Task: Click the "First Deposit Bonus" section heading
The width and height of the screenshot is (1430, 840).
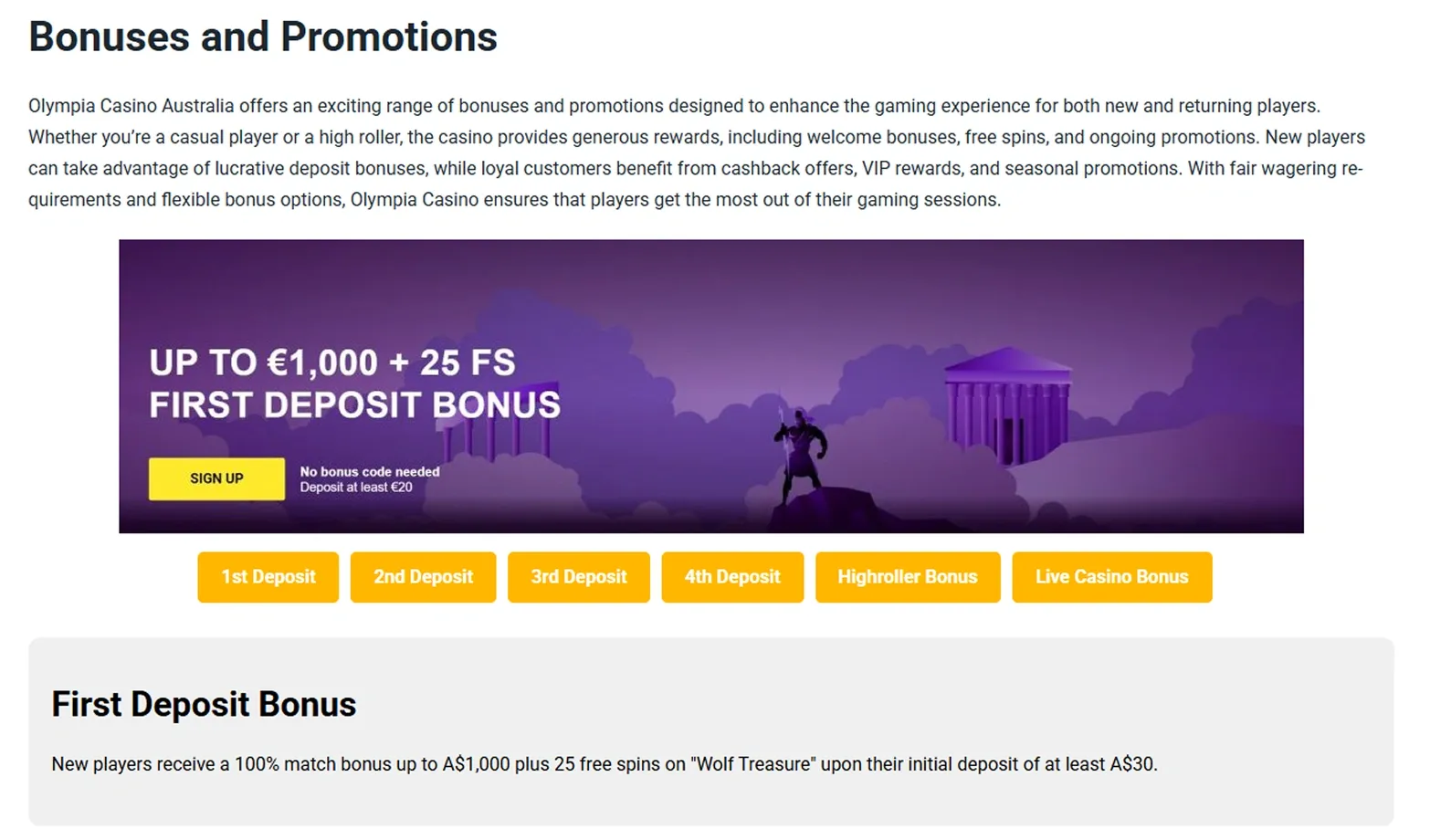Action: point(204,705)
